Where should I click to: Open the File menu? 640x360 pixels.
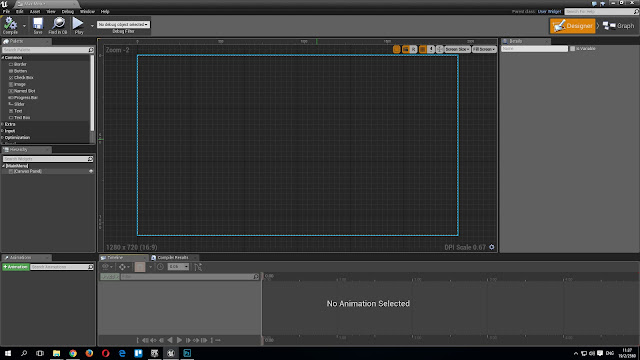7,11
